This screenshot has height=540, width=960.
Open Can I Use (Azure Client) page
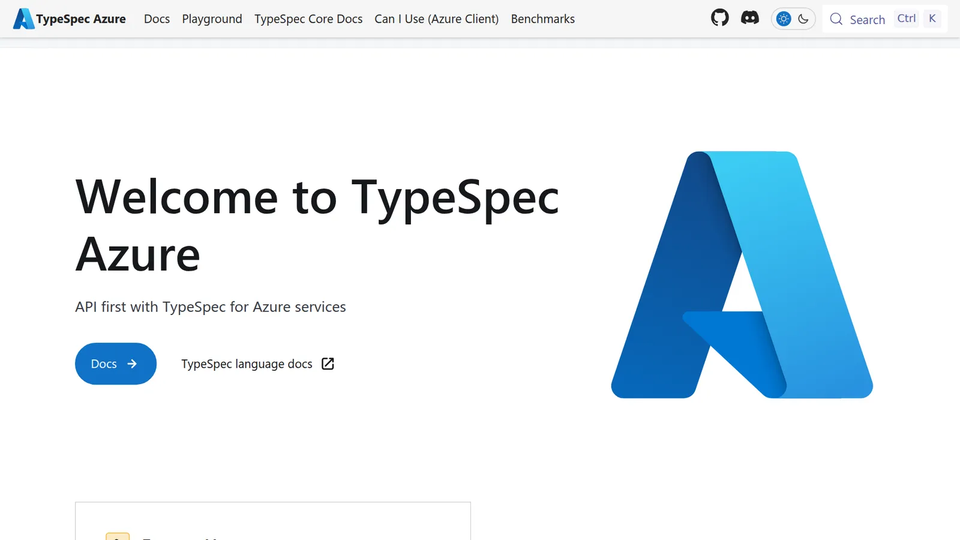pyautogui.click(x=437, y=19)
